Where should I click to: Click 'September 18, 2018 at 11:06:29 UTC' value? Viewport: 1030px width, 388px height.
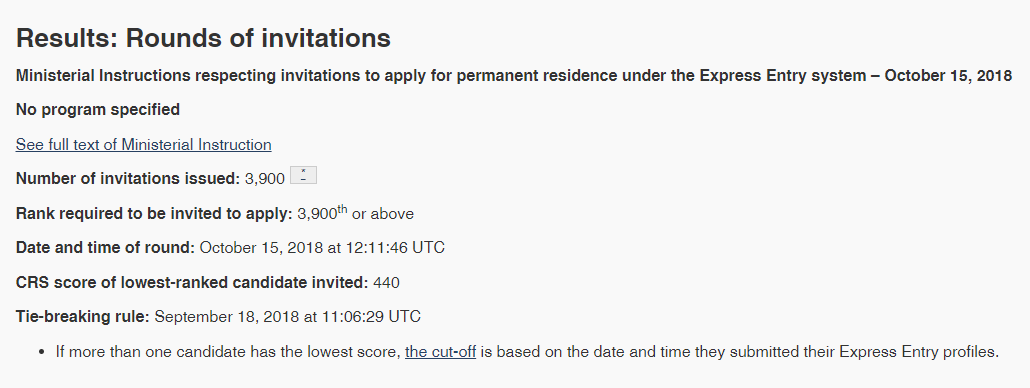[x=288, y=317]
